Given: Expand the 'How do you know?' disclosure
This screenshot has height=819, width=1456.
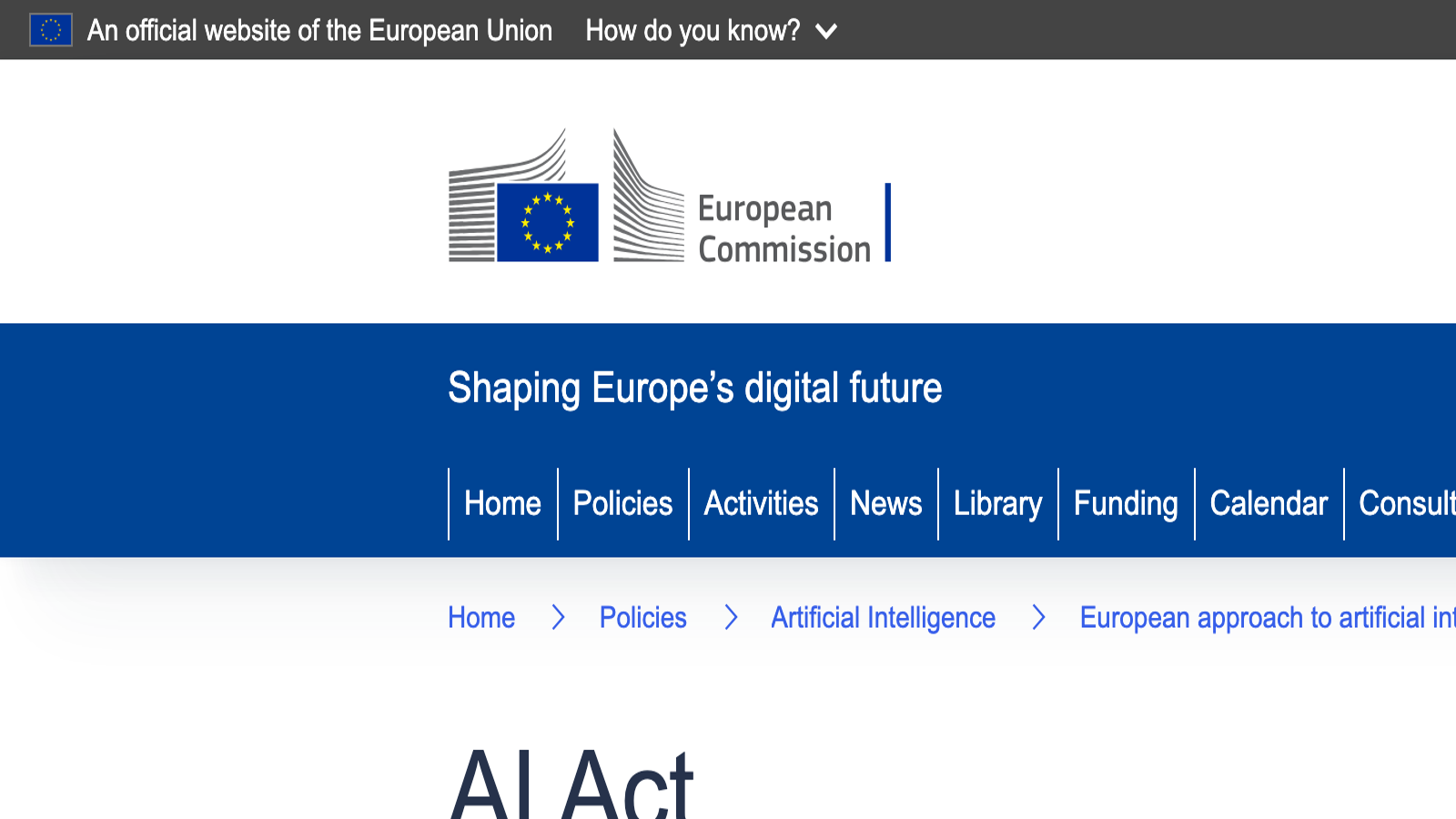Looking at the screenshot, I should click(x=692, y=30).
